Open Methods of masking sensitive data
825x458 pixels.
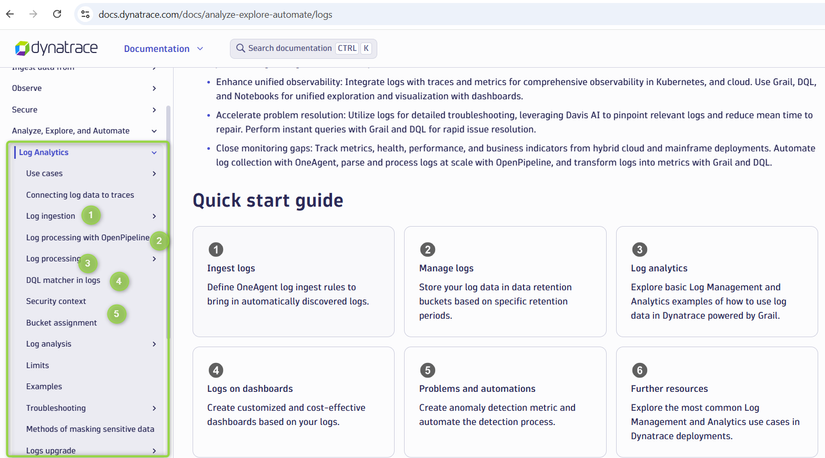tap(90, 429)
